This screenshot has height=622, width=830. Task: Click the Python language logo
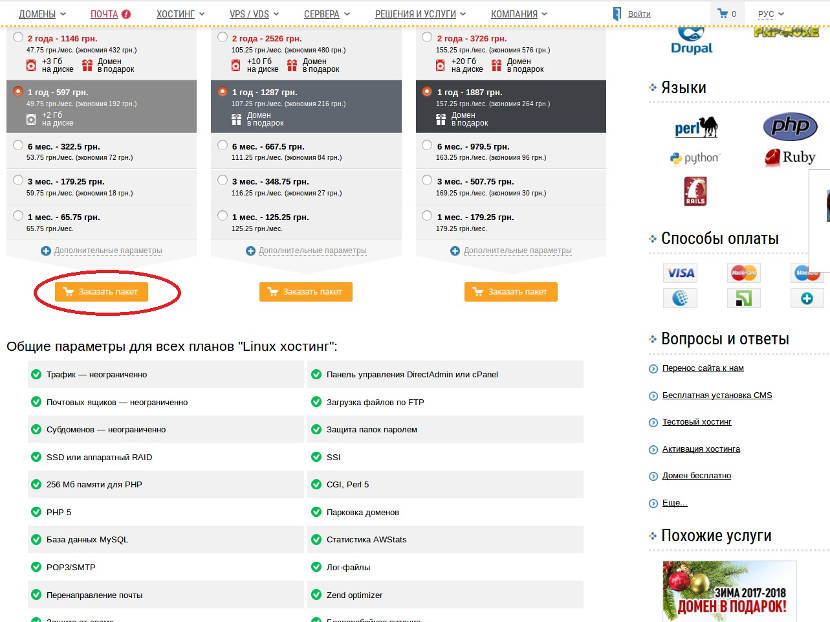pos(694,158)
